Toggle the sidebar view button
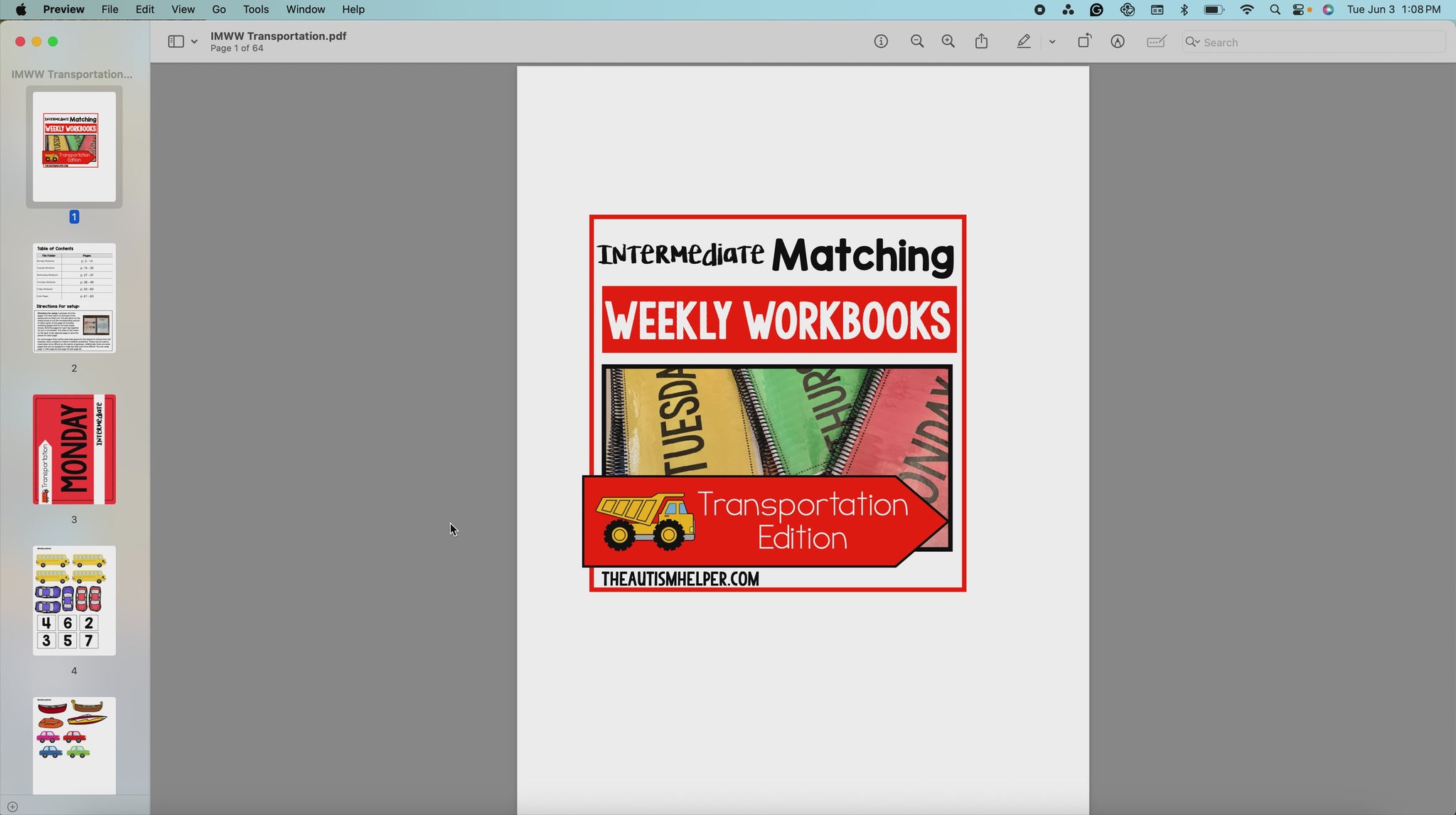The width and height of the screenshot is (1456, 815). pos(176,42)
